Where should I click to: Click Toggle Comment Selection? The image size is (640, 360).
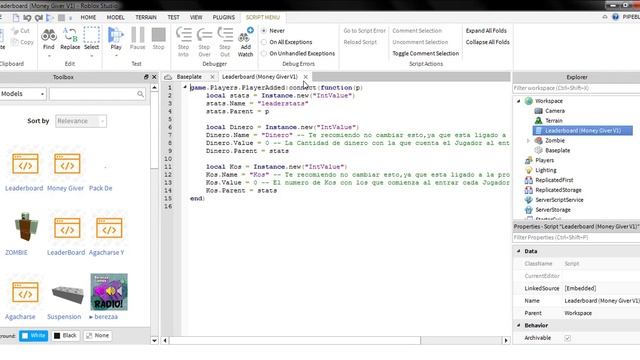[x=426, y=53]
